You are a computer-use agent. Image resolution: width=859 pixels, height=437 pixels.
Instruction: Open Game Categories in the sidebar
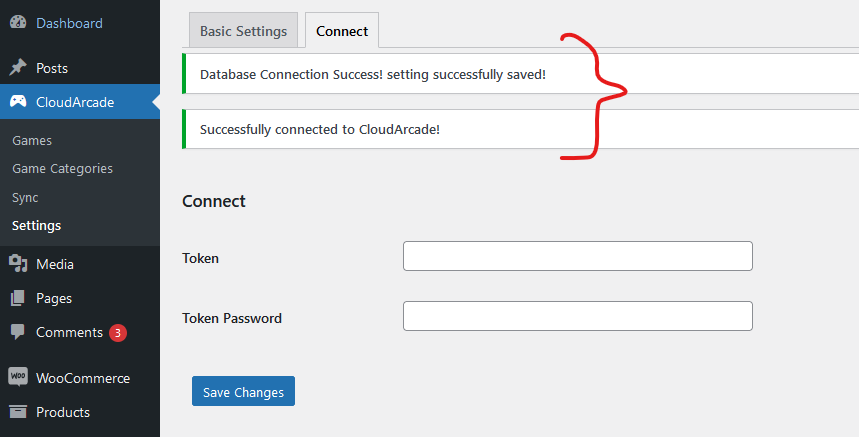[62, 169]
